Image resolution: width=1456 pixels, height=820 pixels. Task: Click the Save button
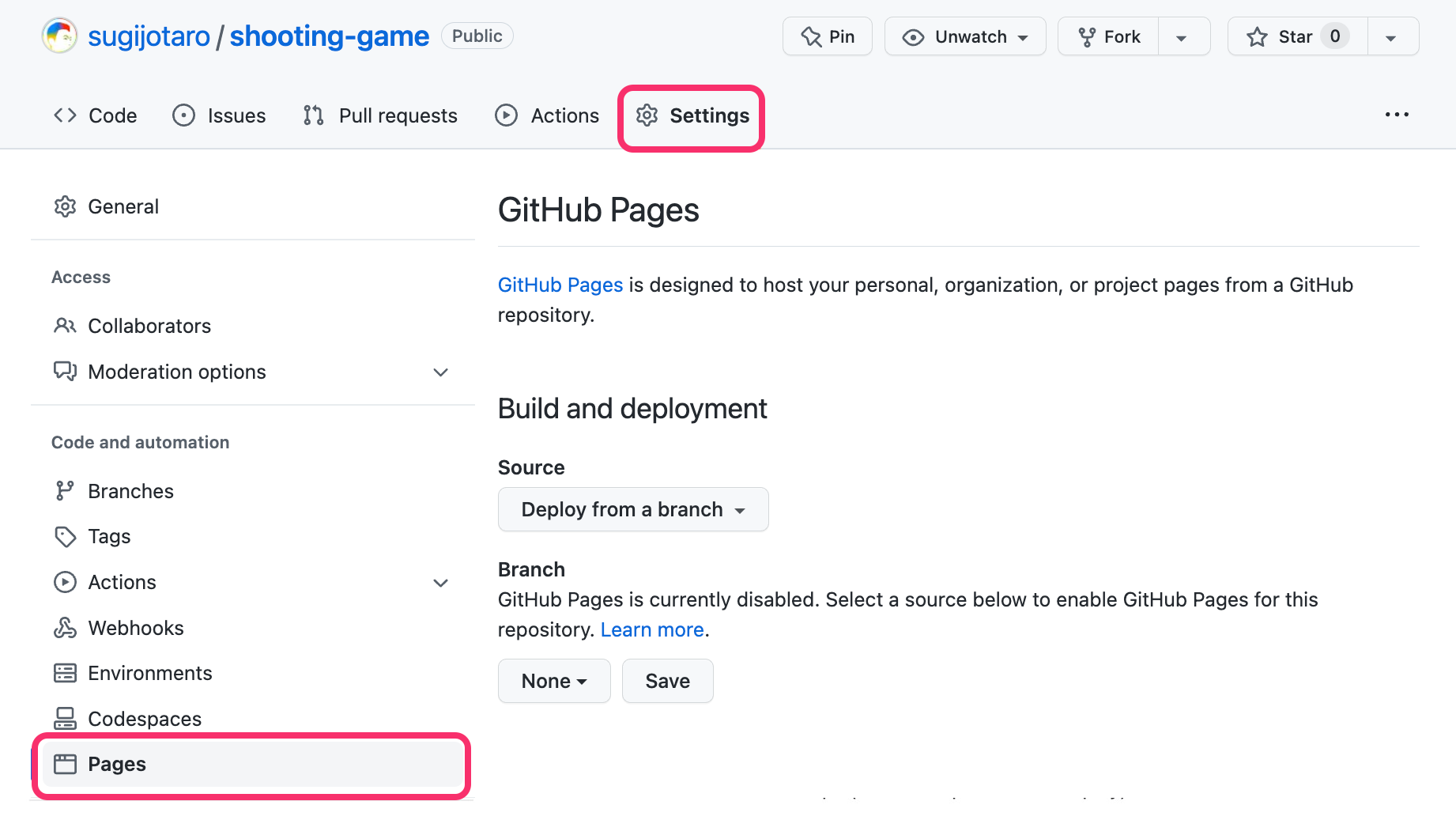[x=667, y=681]
